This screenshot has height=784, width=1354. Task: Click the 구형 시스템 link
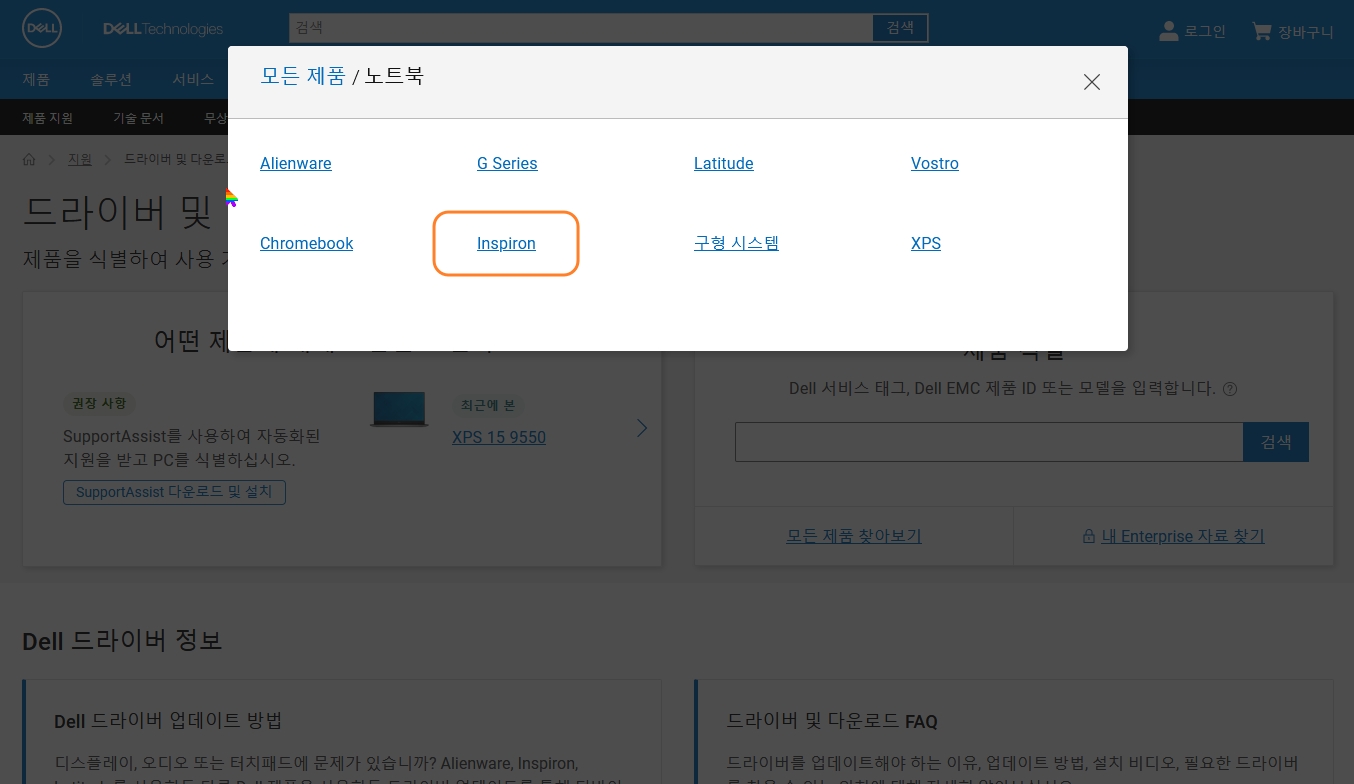click(x=736, y=243)
